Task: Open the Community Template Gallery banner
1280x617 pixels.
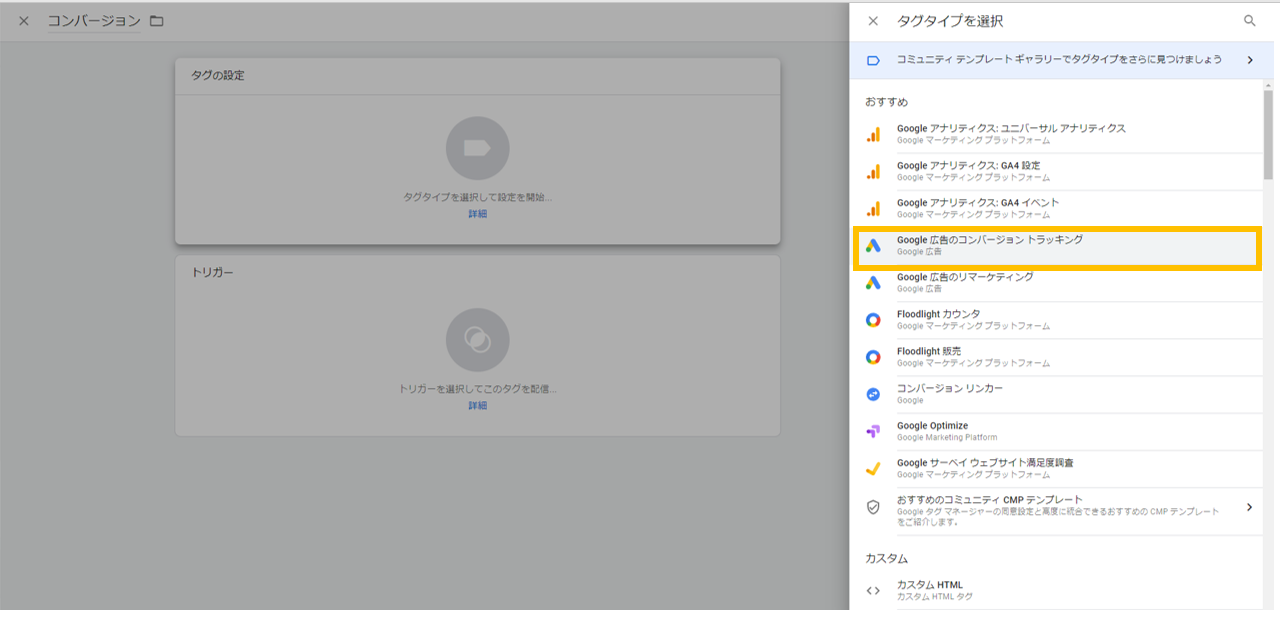Action: coord(1063,60)
